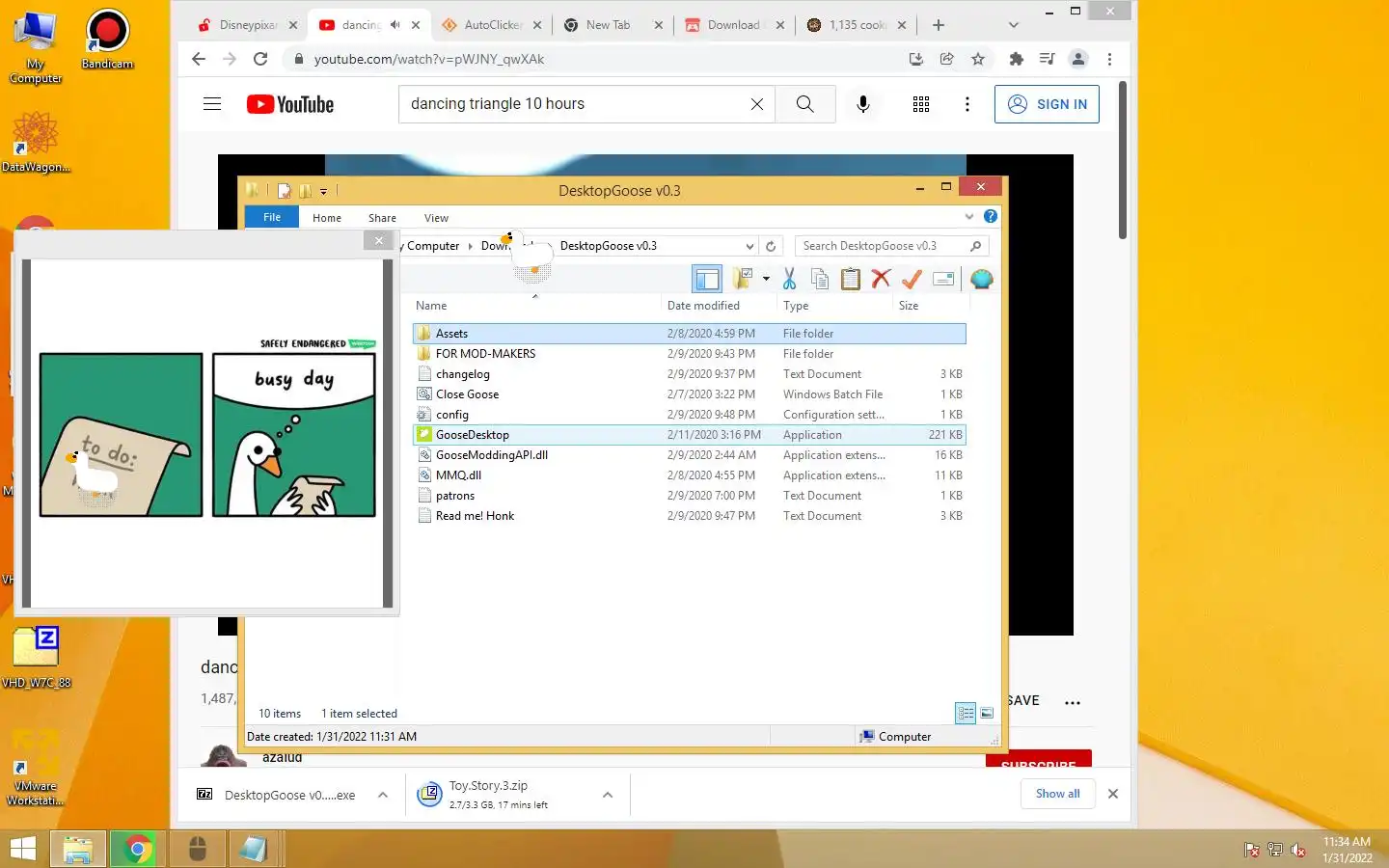This screenshot has height=868, width=1389.
Task: Open the Chrome extensions puzzle icon
Action: click(x=1016, y=59)
